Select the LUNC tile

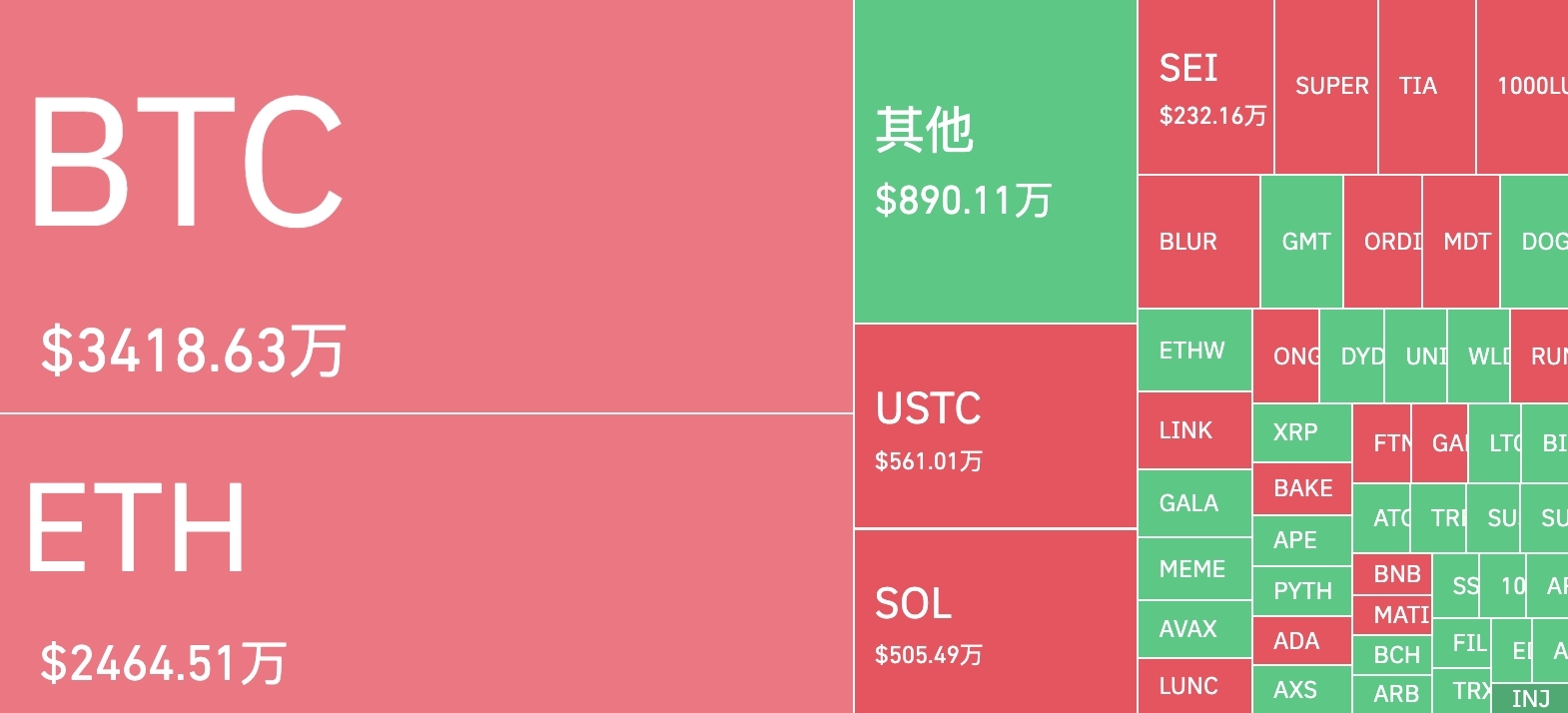click(x=1195, y=686)
